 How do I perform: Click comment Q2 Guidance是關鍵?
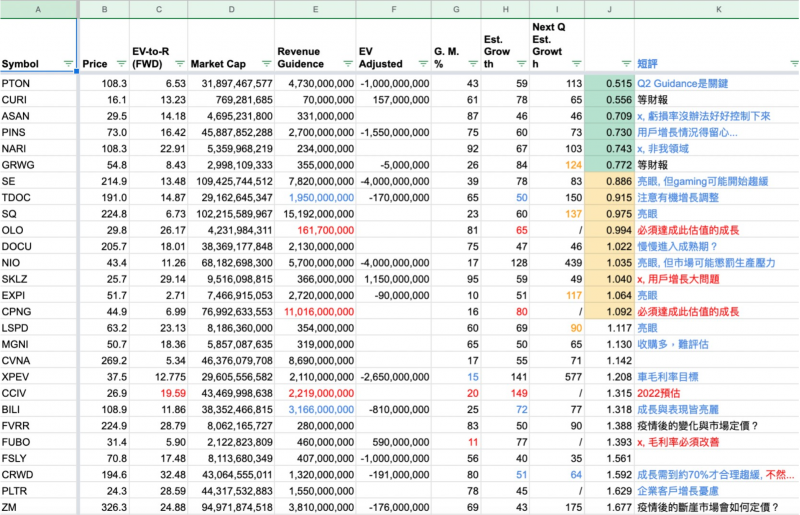coord(683,83)
